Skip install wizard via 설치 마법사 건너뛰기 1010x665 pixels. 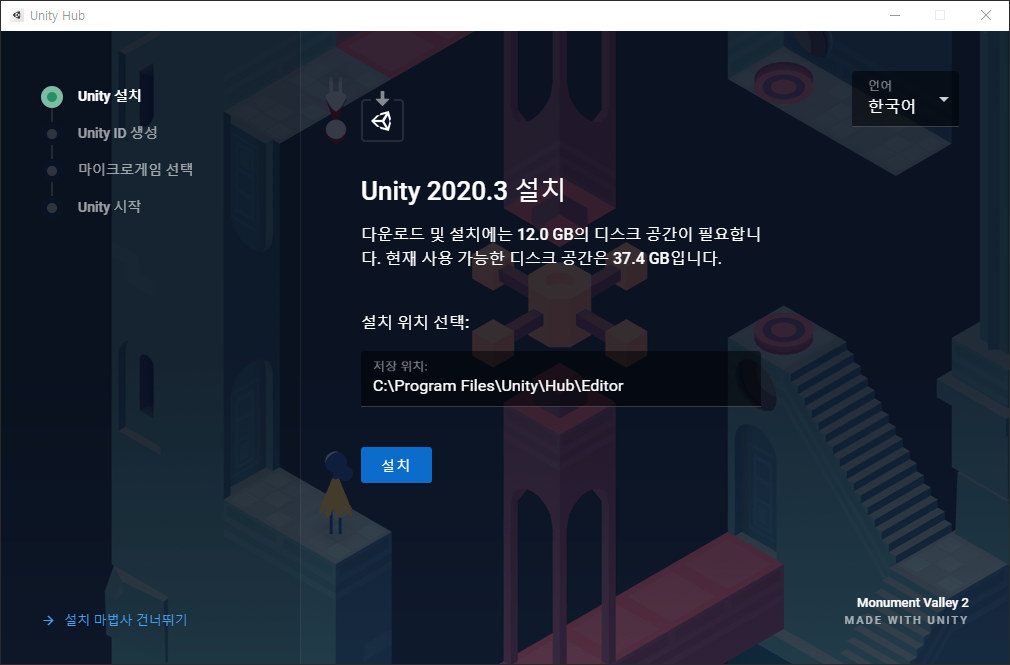(126, 620)
